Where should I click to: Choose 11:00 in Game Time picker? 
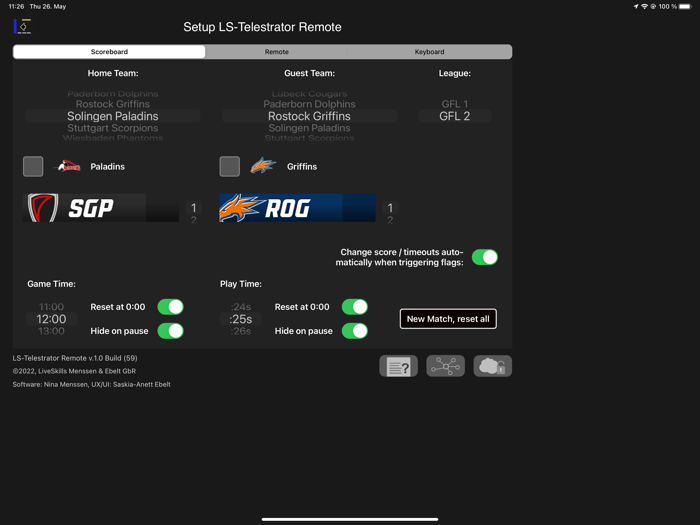[51, 307]
